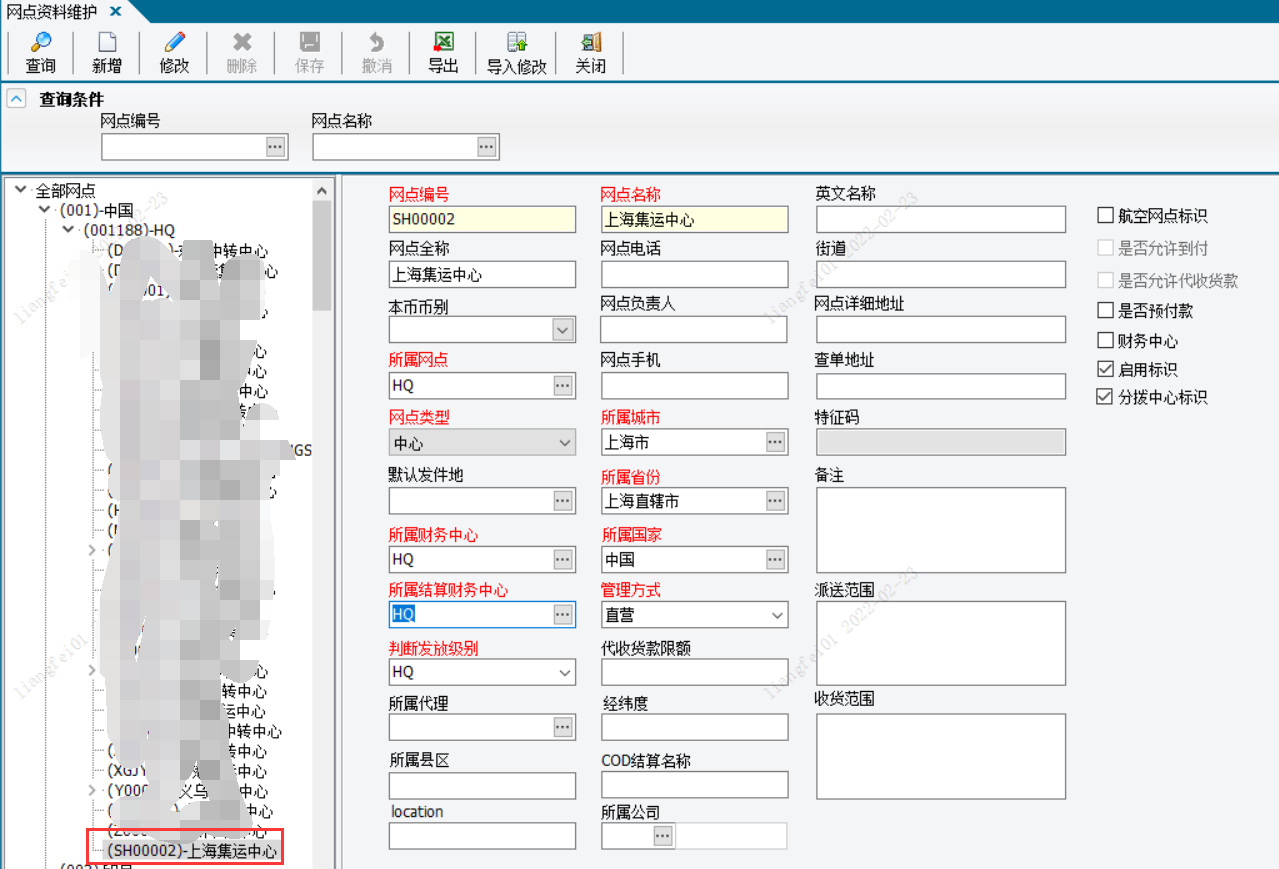
Task: Collapse the 全部网点 tree root node
Action: click(x=20, y=190)
